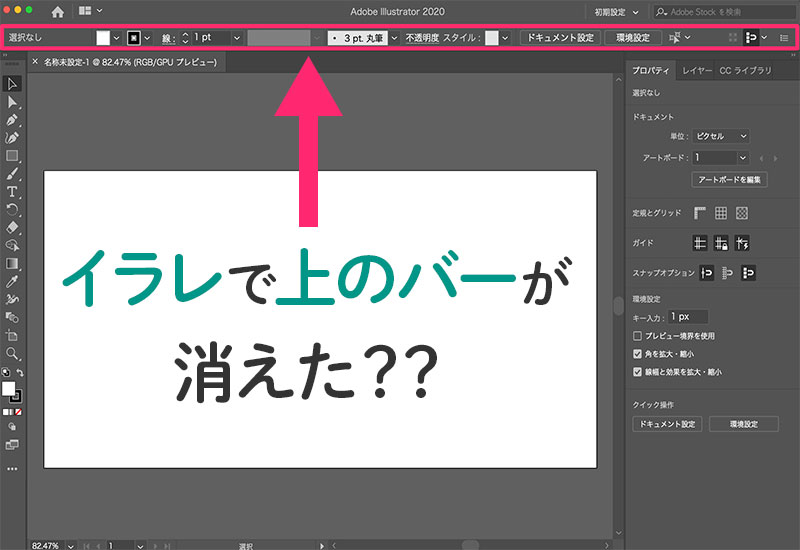The image size is (800, 550).
Task: Click the fill color swatch in control bar
Action: (x=103, y=38)
